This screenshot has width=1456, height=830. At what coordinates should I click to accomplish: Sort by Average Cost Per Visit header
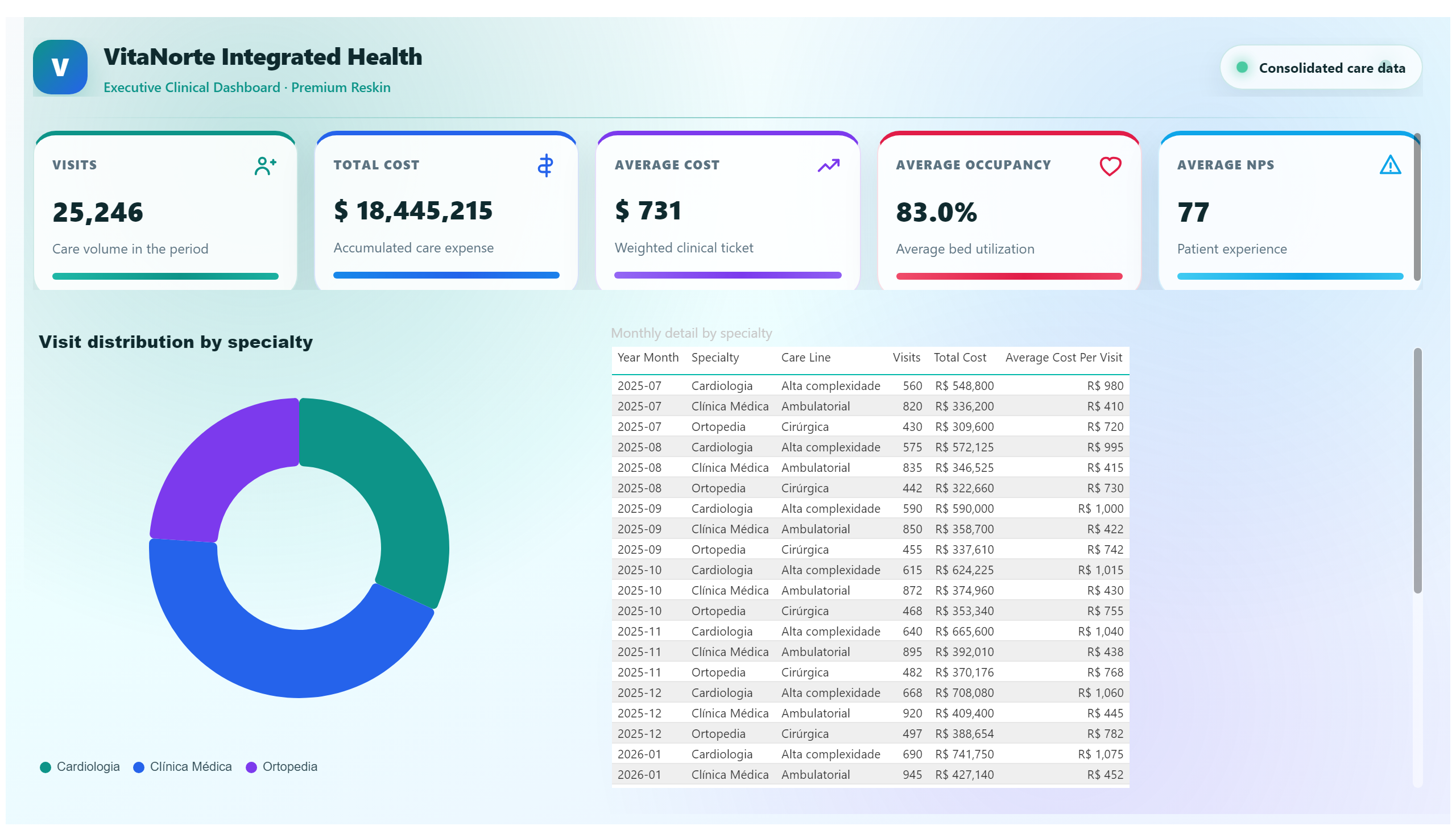(x=1064, y=358)
